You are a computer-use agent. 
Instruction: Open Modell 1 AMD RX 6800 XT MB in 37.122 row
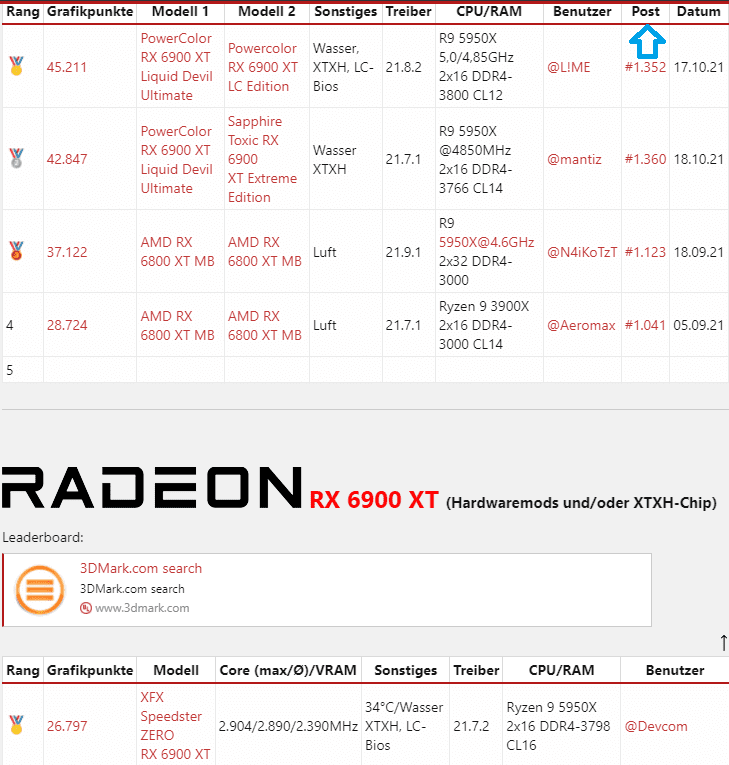[x=178, y=252]
